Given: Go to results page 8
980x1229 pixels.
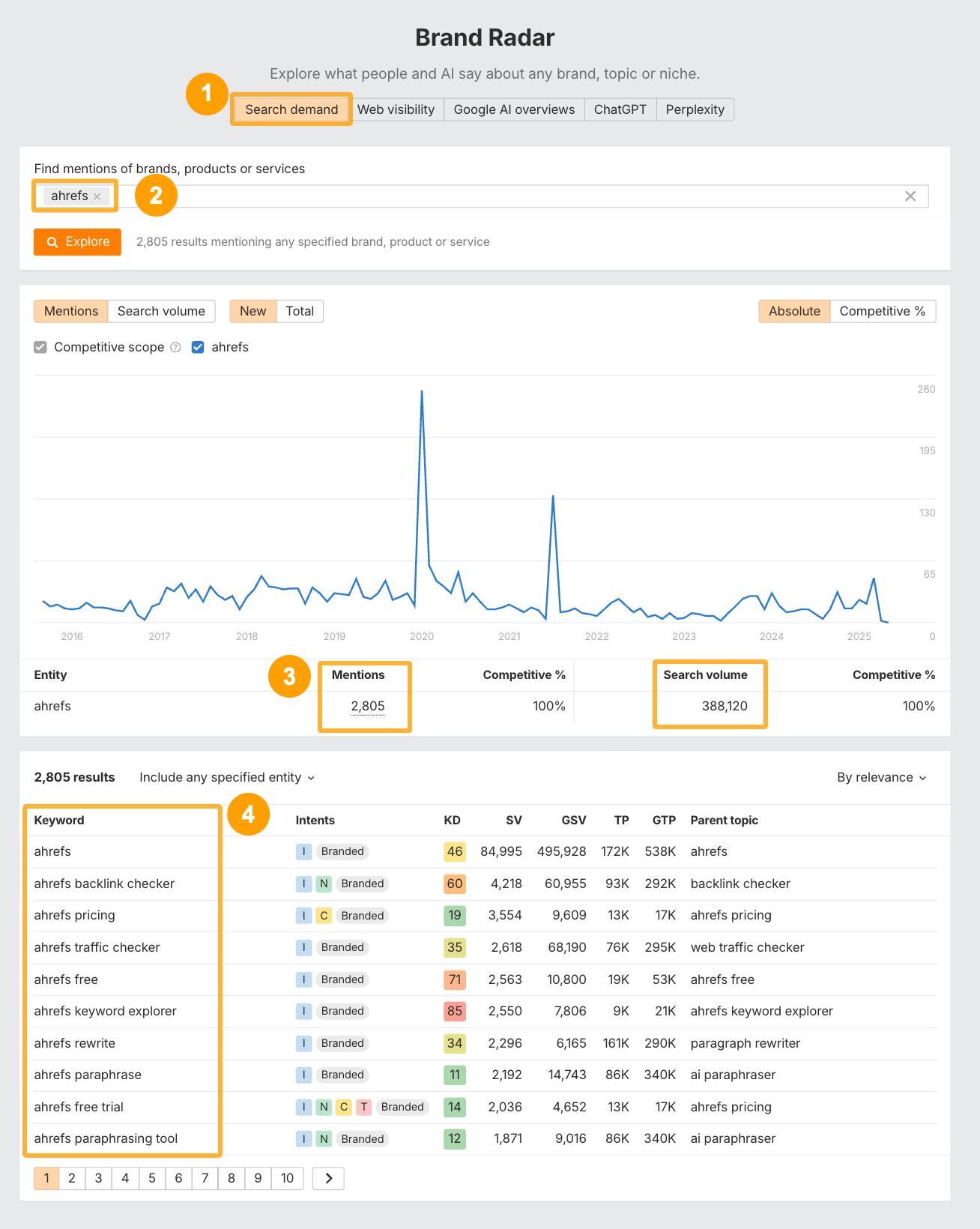Looking at the screenshot, I should (232, 1178).
